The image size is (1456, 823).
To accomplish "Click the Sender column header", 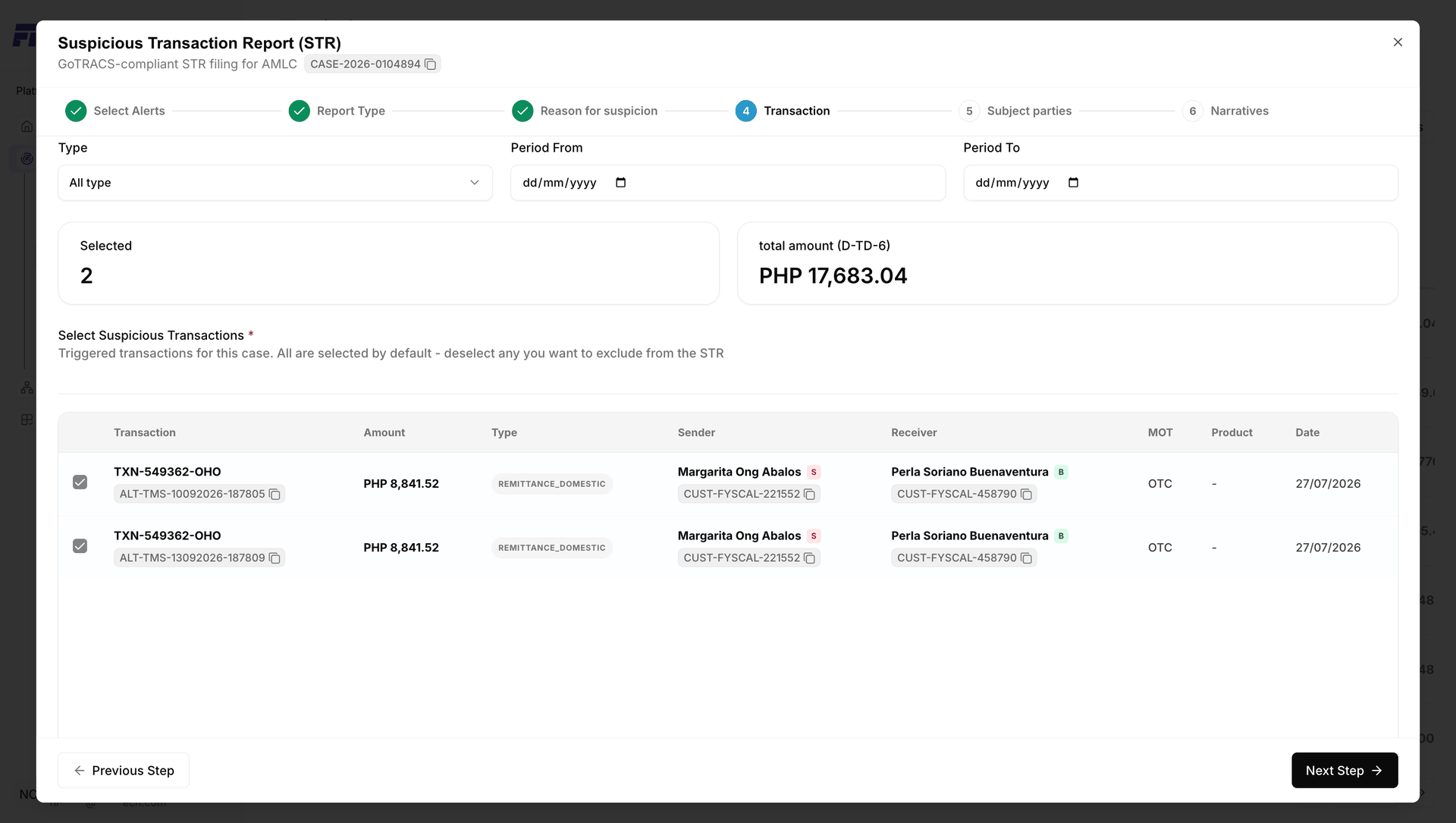I will pos(696,432).
